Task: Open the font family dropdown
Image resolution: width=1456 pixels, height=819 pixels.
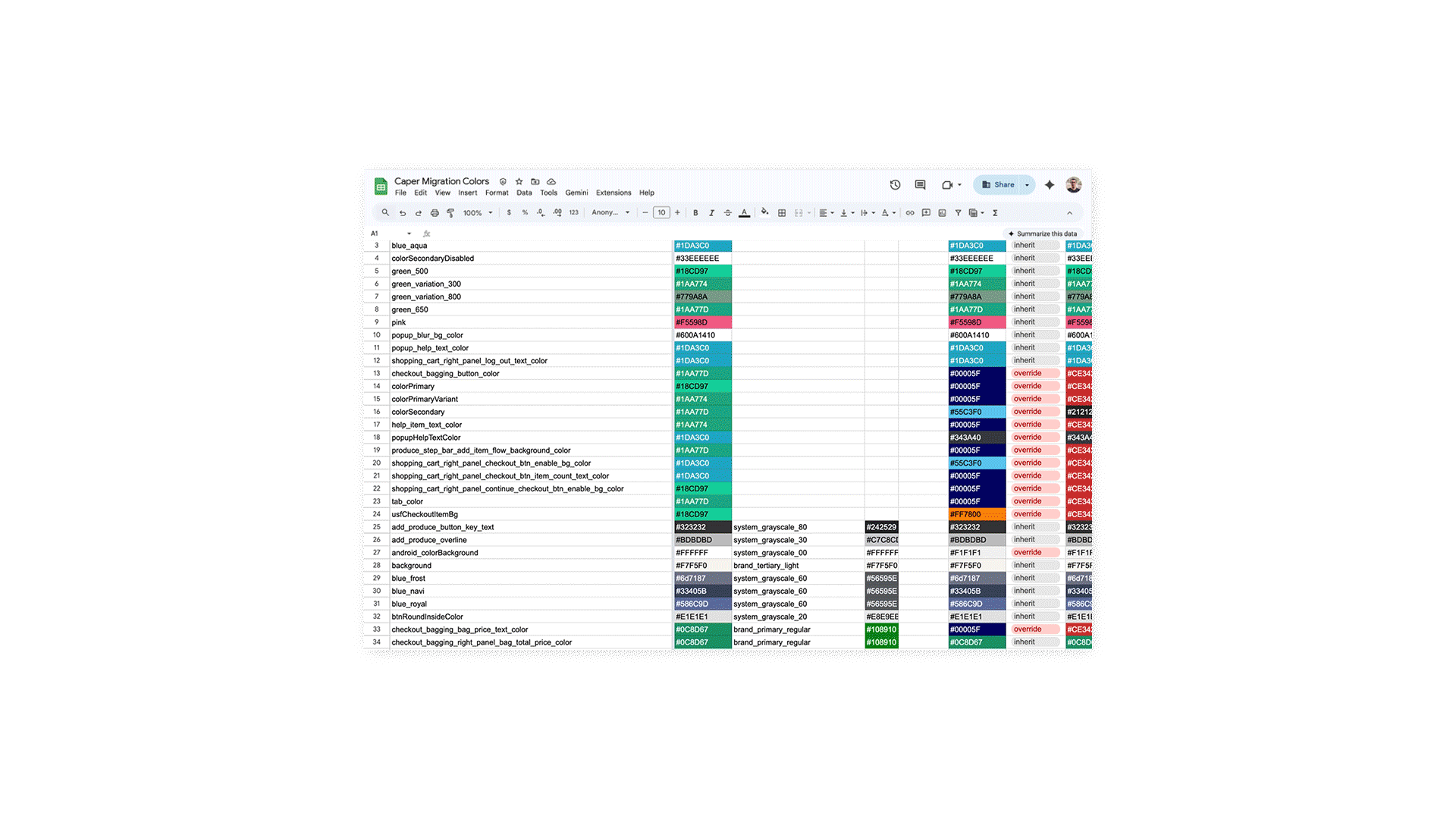Action: [x=610, y=213]
